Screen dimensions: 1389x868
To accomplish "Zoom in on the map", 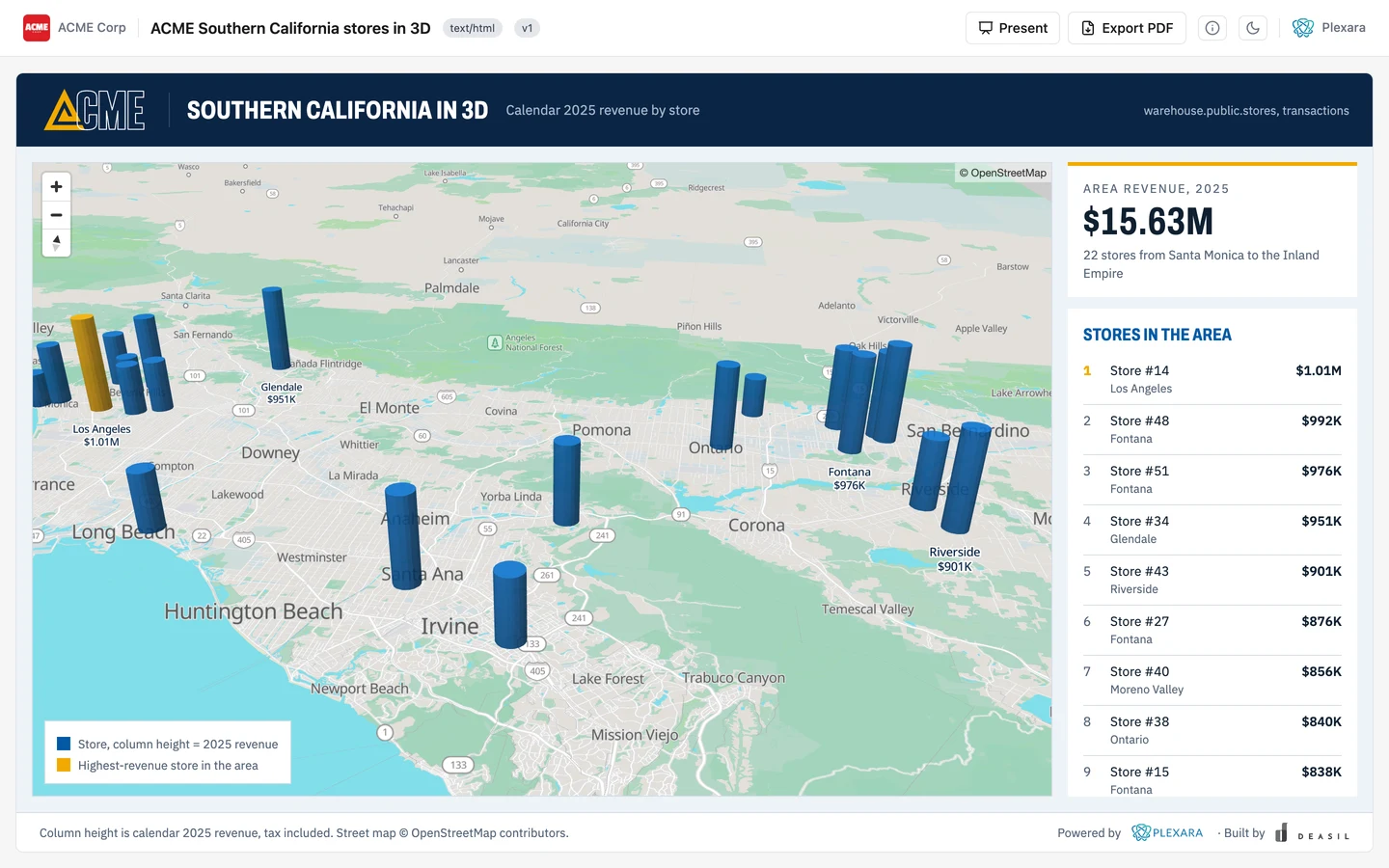I will 56,186.
